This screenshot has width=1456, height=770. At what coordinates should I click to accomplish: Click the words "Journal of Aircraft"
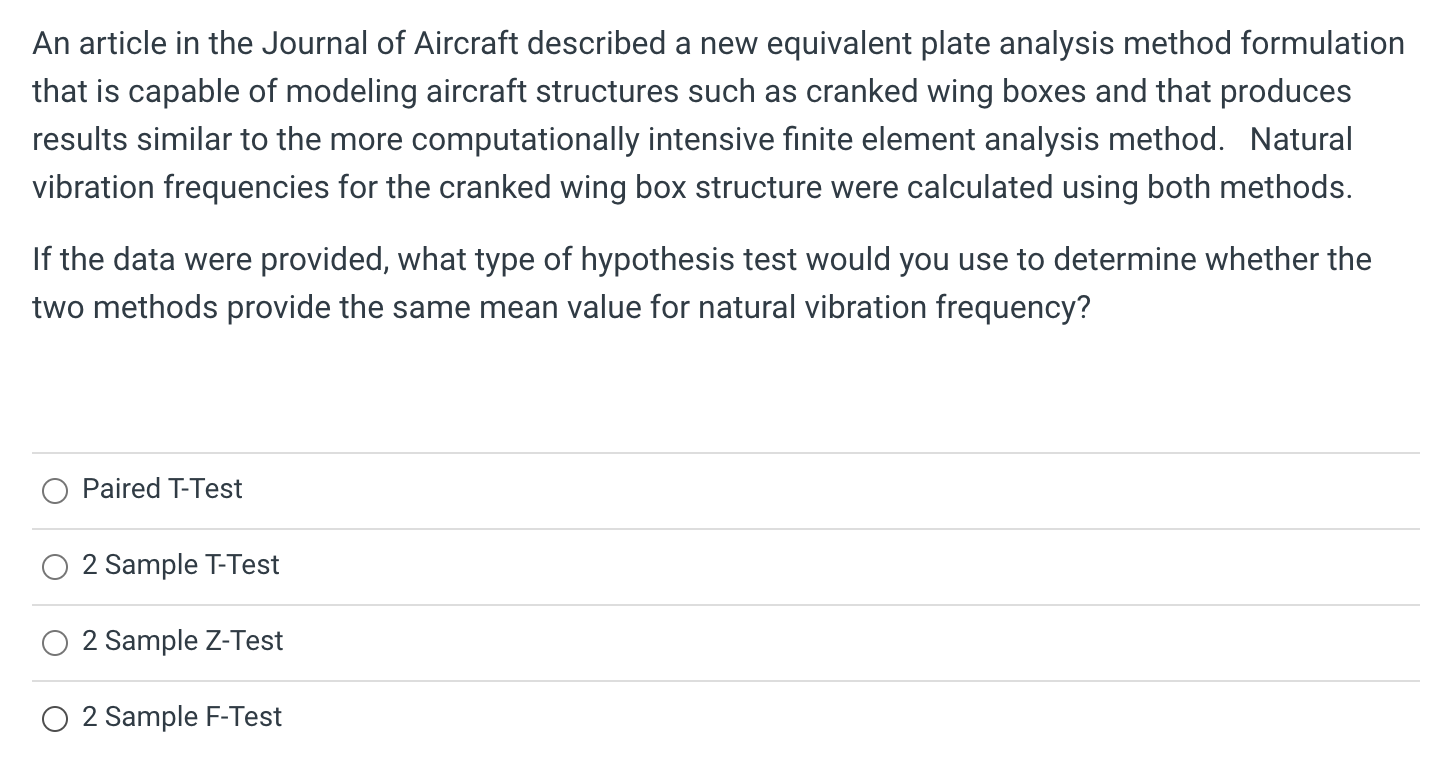tap(390, 44)
